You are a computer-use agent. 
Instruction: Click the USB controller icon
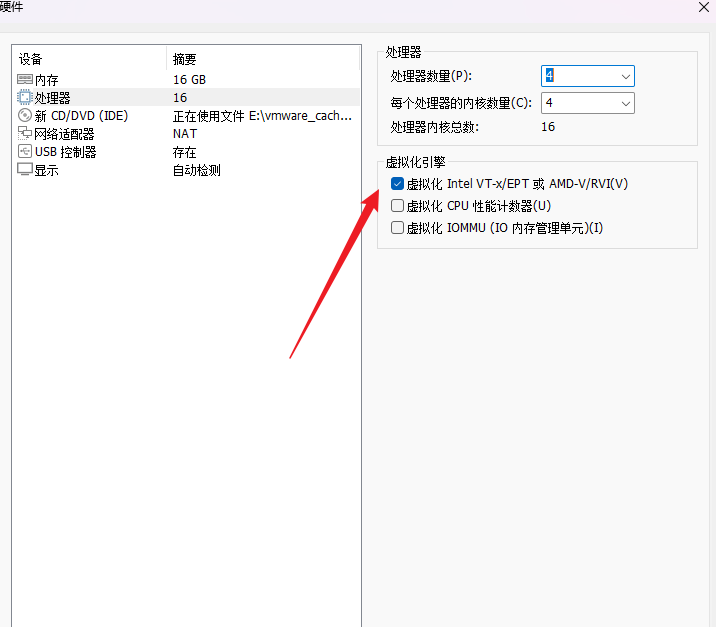25,152
